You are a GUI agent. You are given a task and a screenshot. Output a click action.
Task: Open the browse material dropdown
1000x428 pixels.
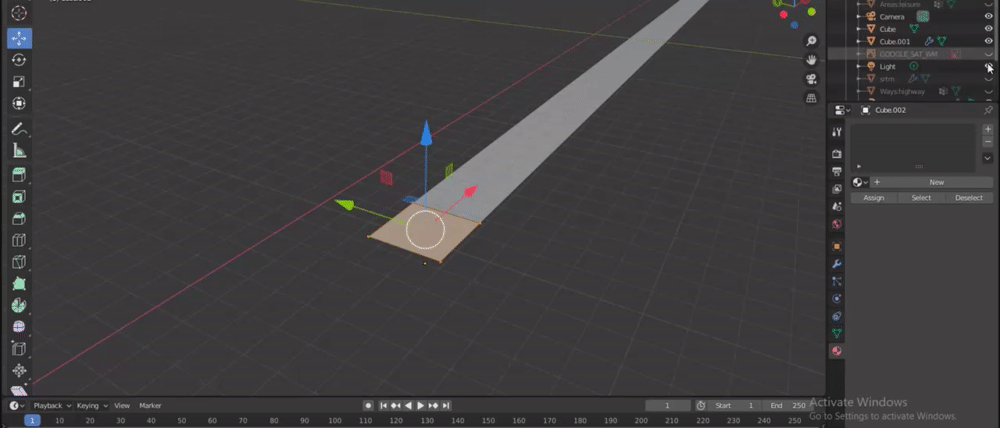pyautogui.click(x=860, y=182)
